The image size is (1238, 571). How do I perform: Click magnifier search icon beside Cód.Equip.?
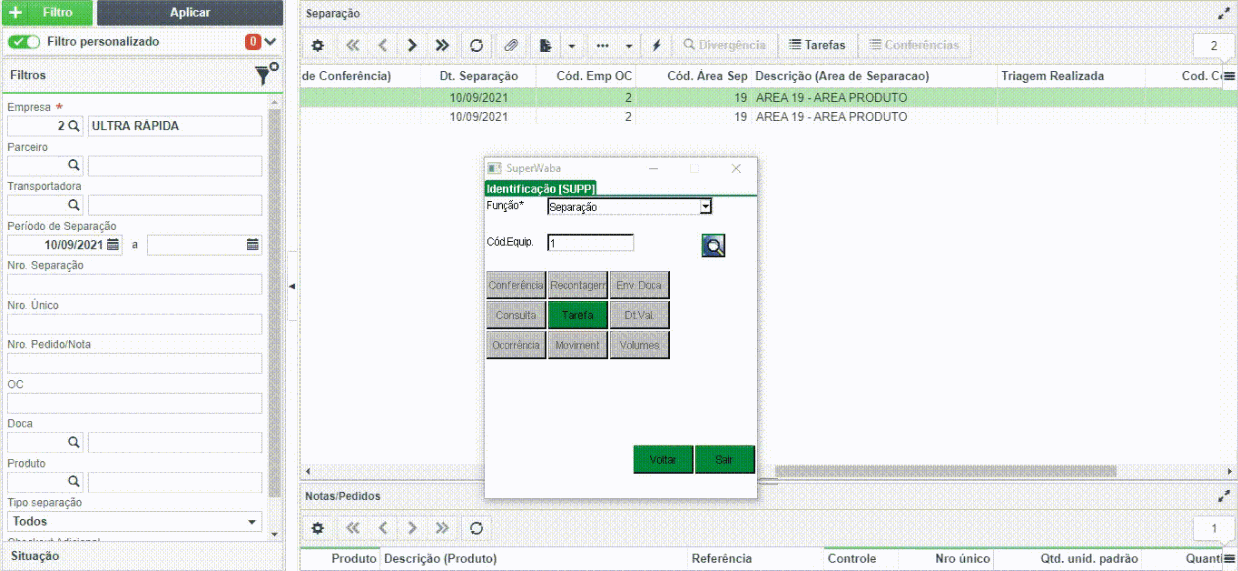coord(713,246)
